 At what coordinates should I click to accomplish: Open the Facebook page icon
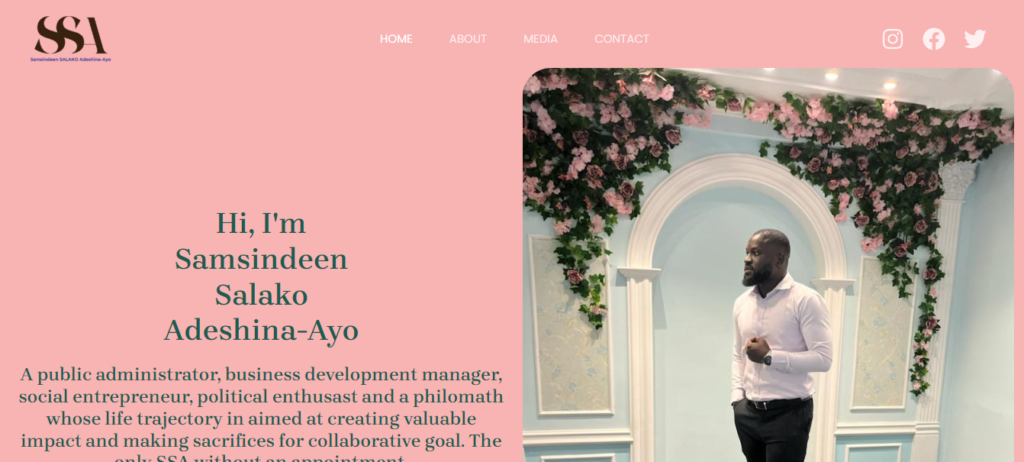pos(933,39)
